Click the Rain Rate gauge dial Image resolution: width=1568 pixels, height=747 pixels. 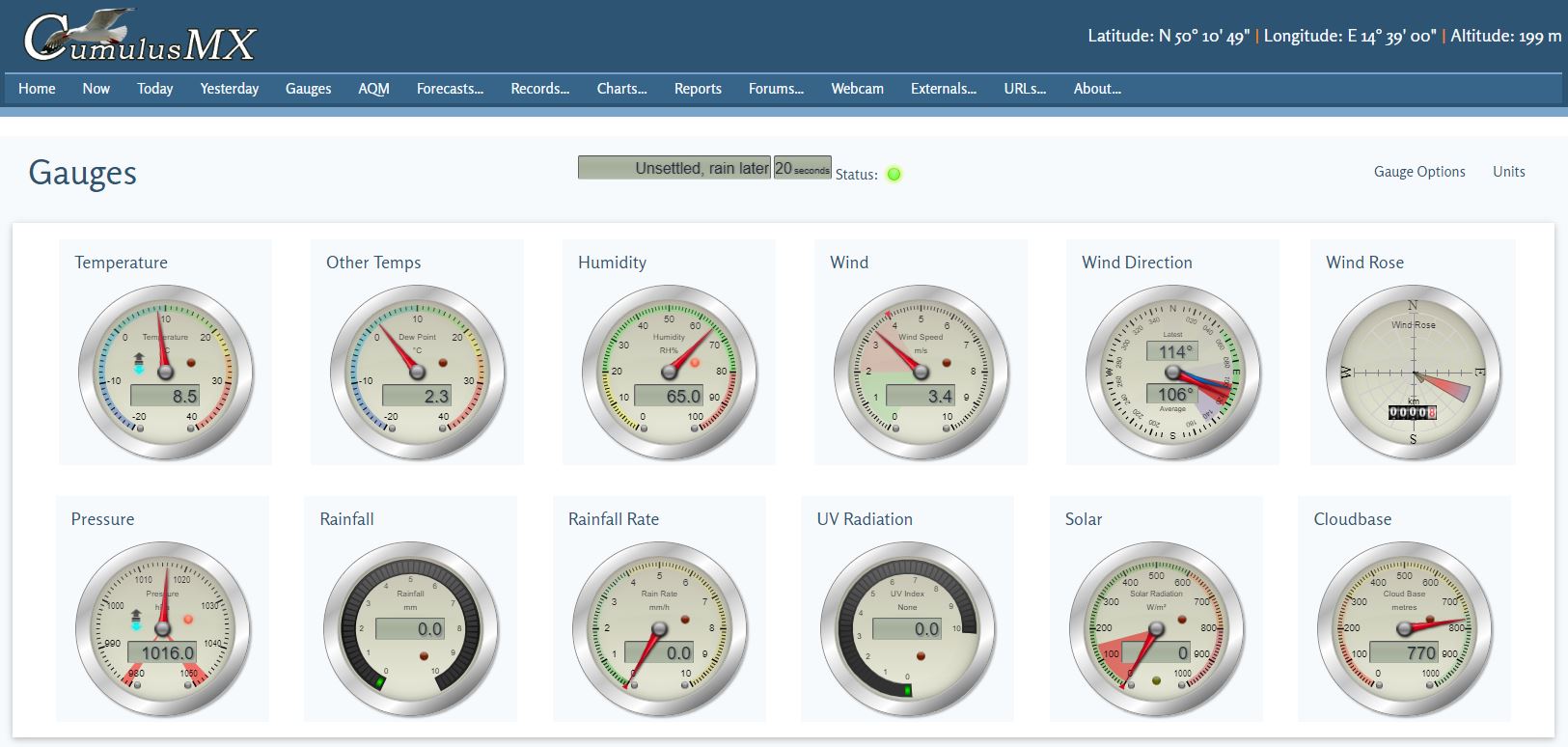coord(659,628)
